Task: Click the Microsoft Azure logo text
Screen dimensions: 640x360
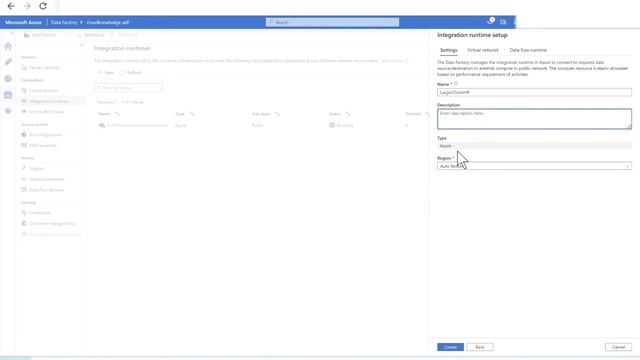Action: click(x=23, y=22)
